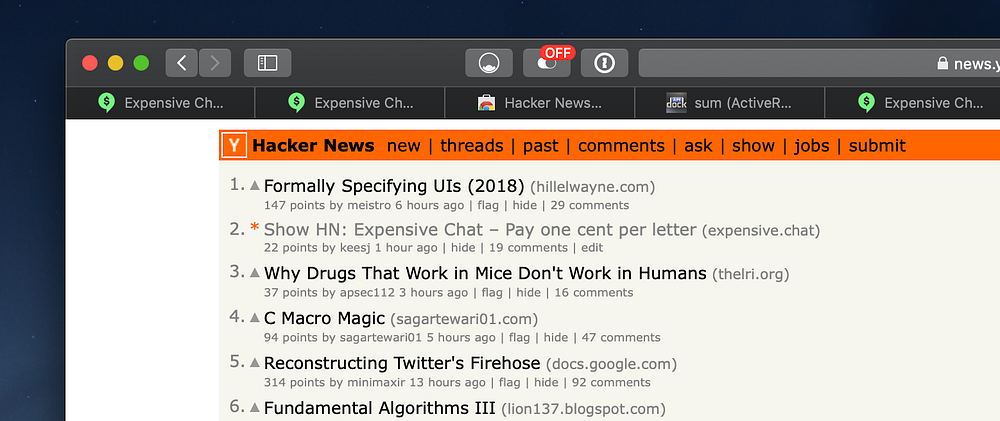Click the 'Hacker News' header title
This screenshot has height=421, width=1000.
tap(313, 145)
